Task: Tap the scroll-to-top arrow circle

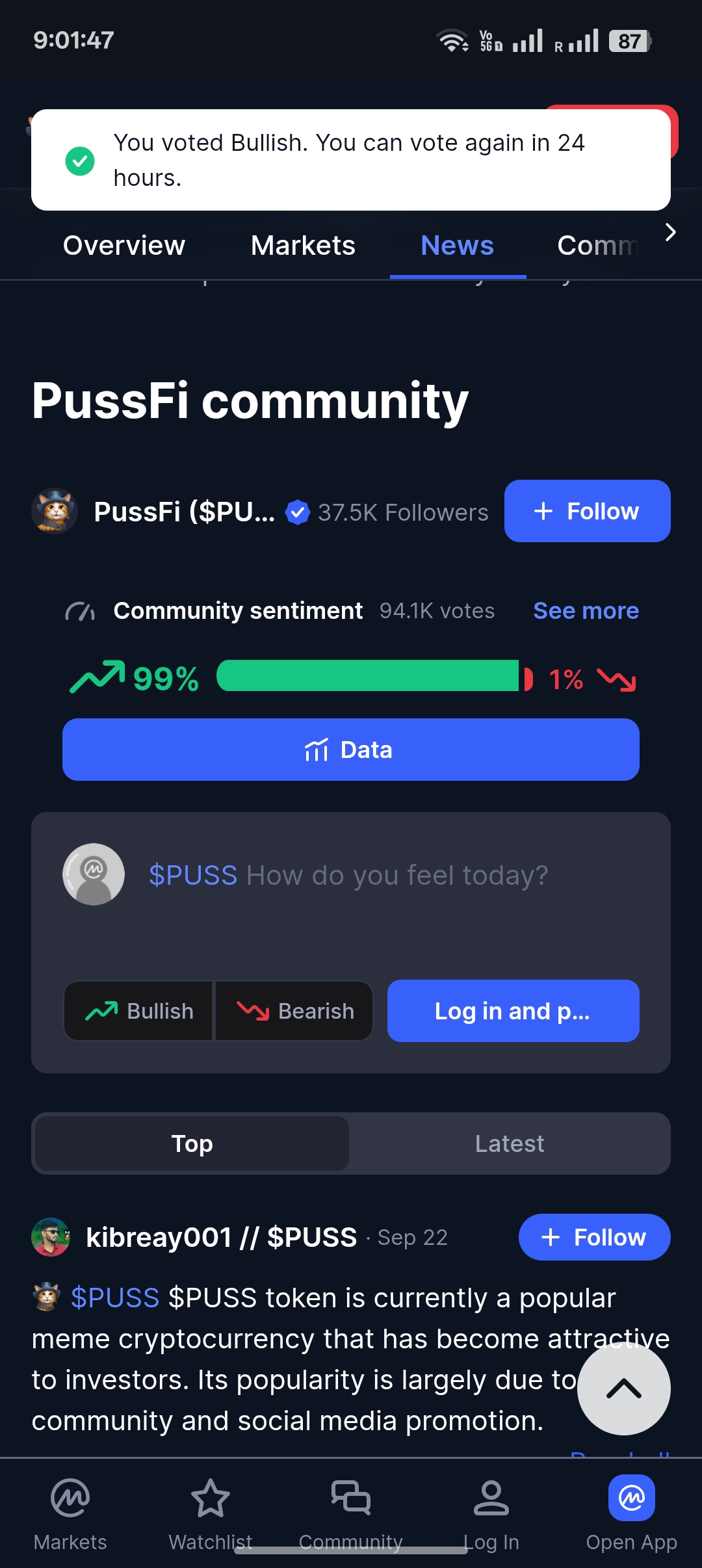Action: 624,1389
